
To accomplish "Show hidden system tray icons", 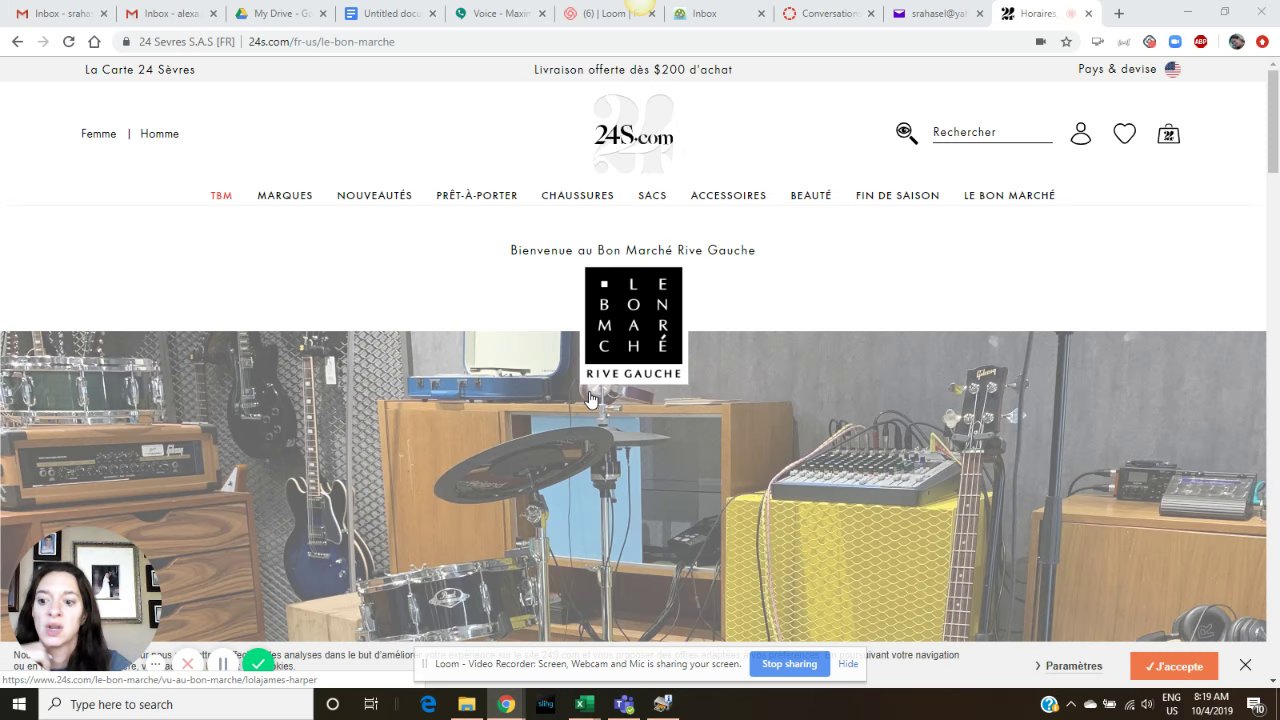I will (x=1070, y=704).
